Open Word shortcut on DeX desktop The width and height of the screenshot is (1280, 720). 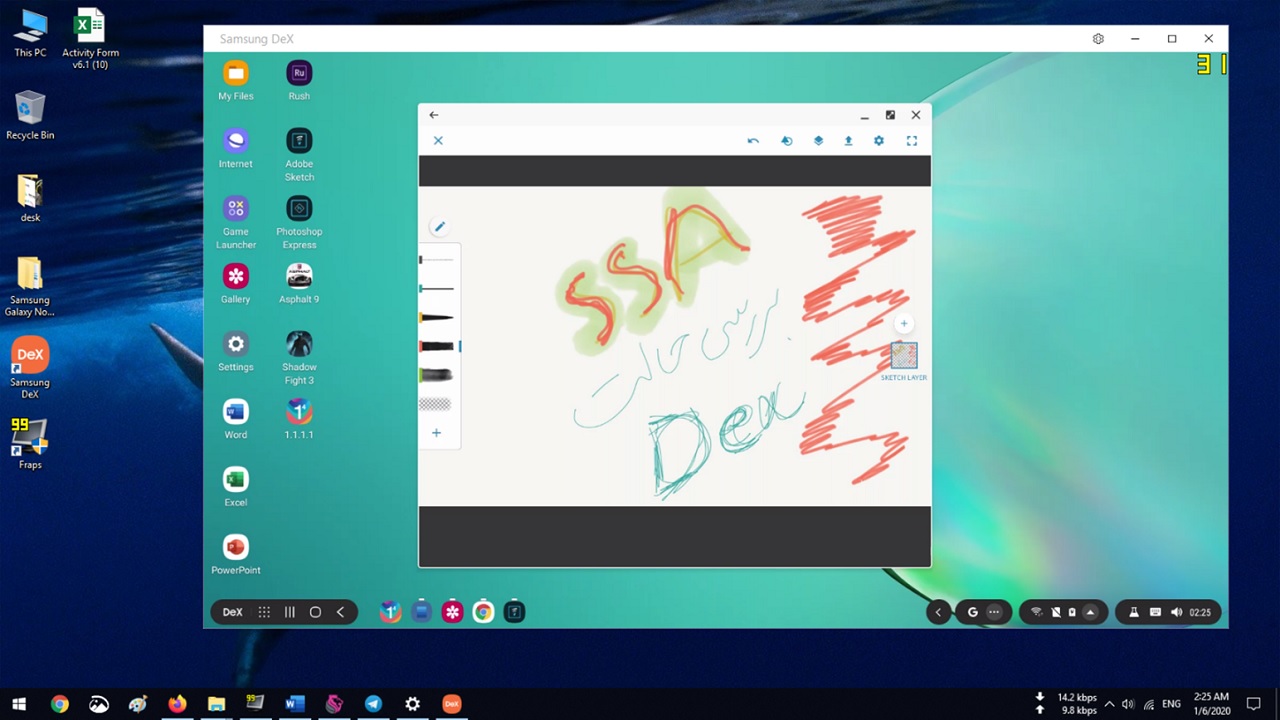(x=236, y=420)
